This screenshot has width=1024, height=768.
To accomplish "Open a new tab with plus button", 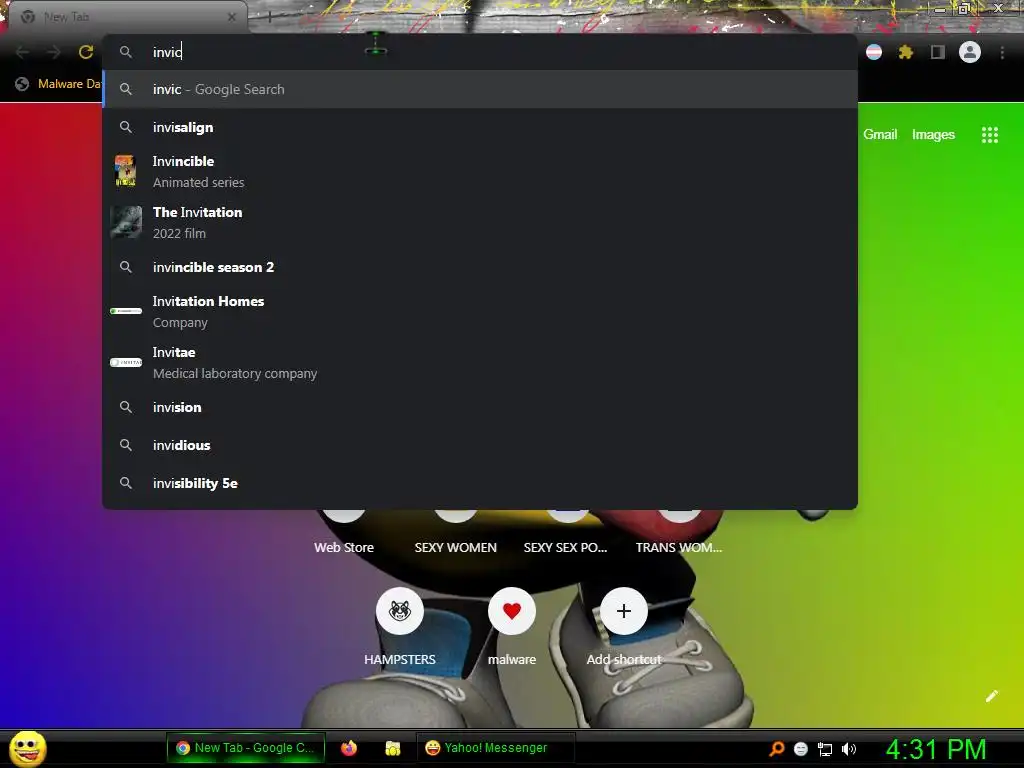I will (x=269, y=17).
